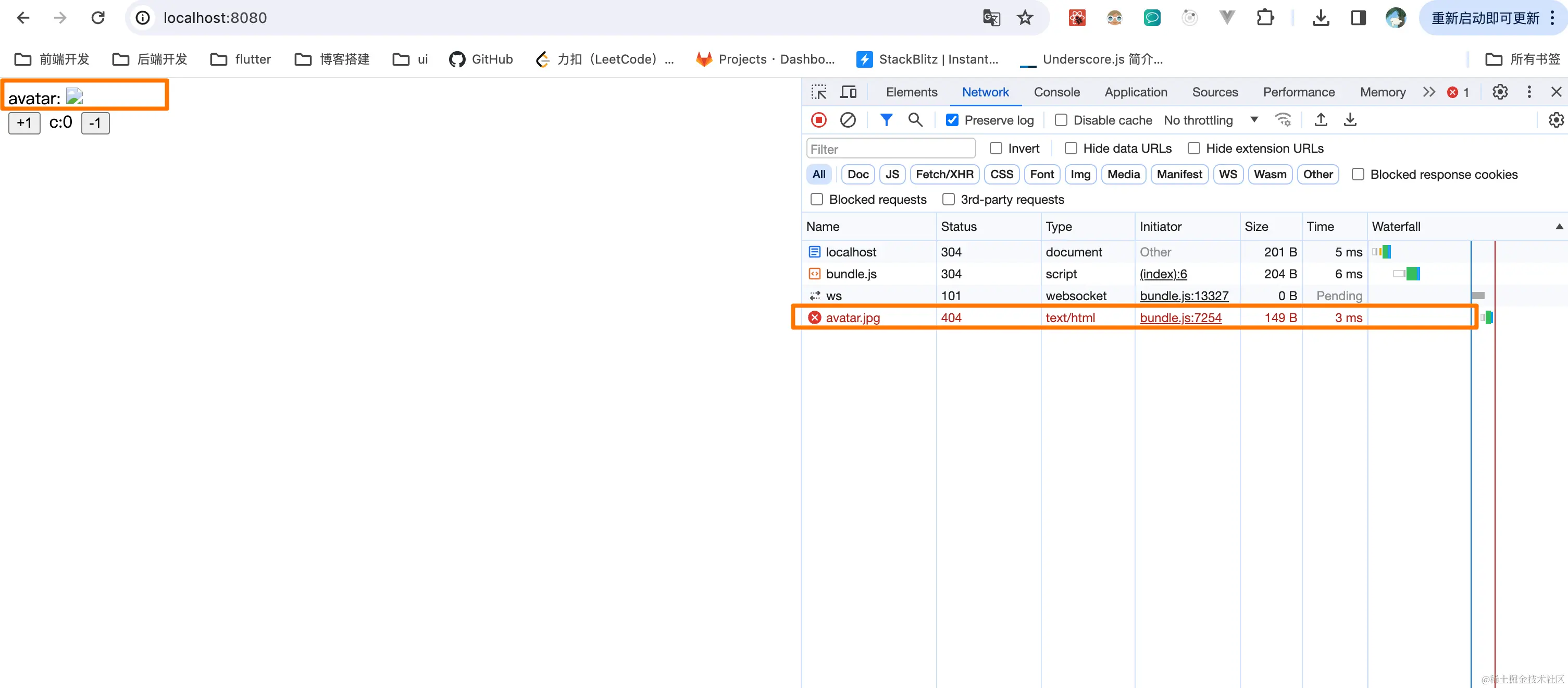Focus the network Filter text field
1568x688 pixels.
point(890,149)
